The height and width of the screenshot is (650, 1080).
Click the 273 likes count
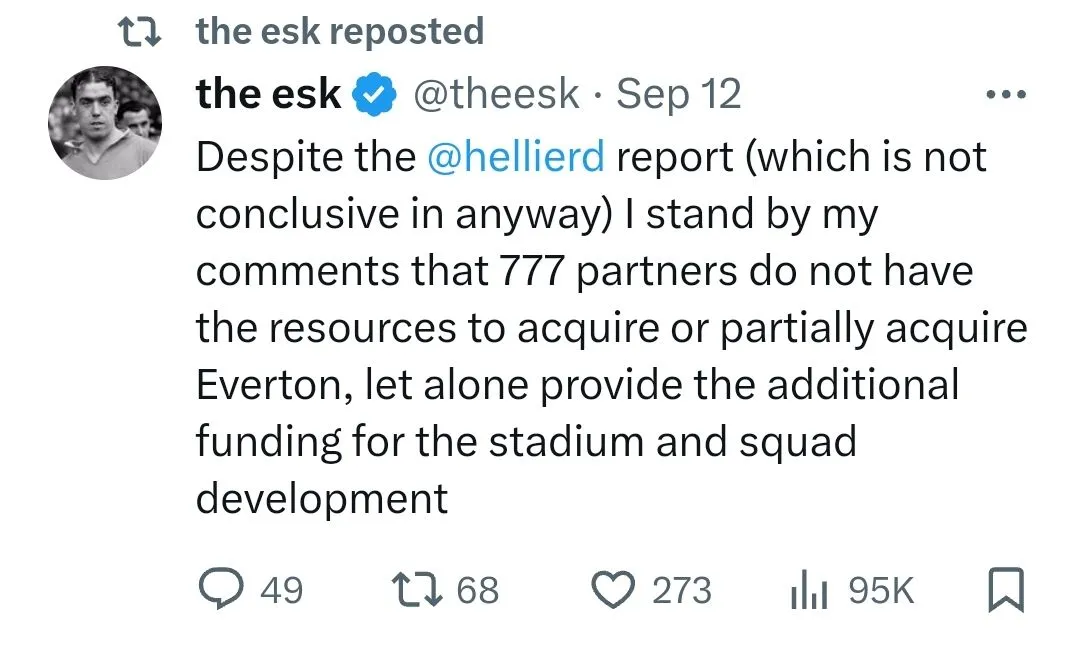(681, 590)
